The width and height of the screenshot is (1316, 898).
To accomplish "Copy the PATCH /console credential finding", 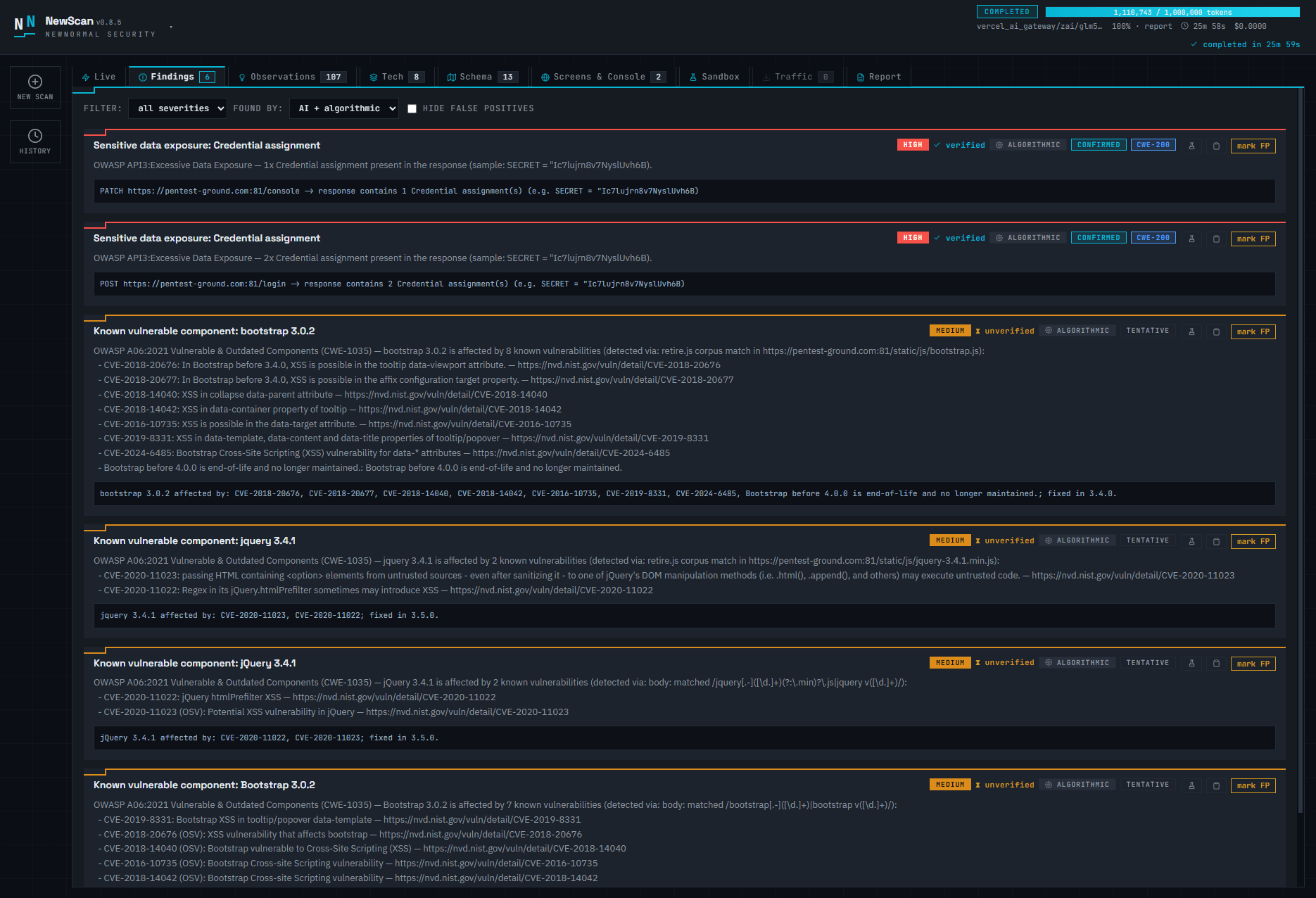I will pyautogui.click(x=1216, y=146).
